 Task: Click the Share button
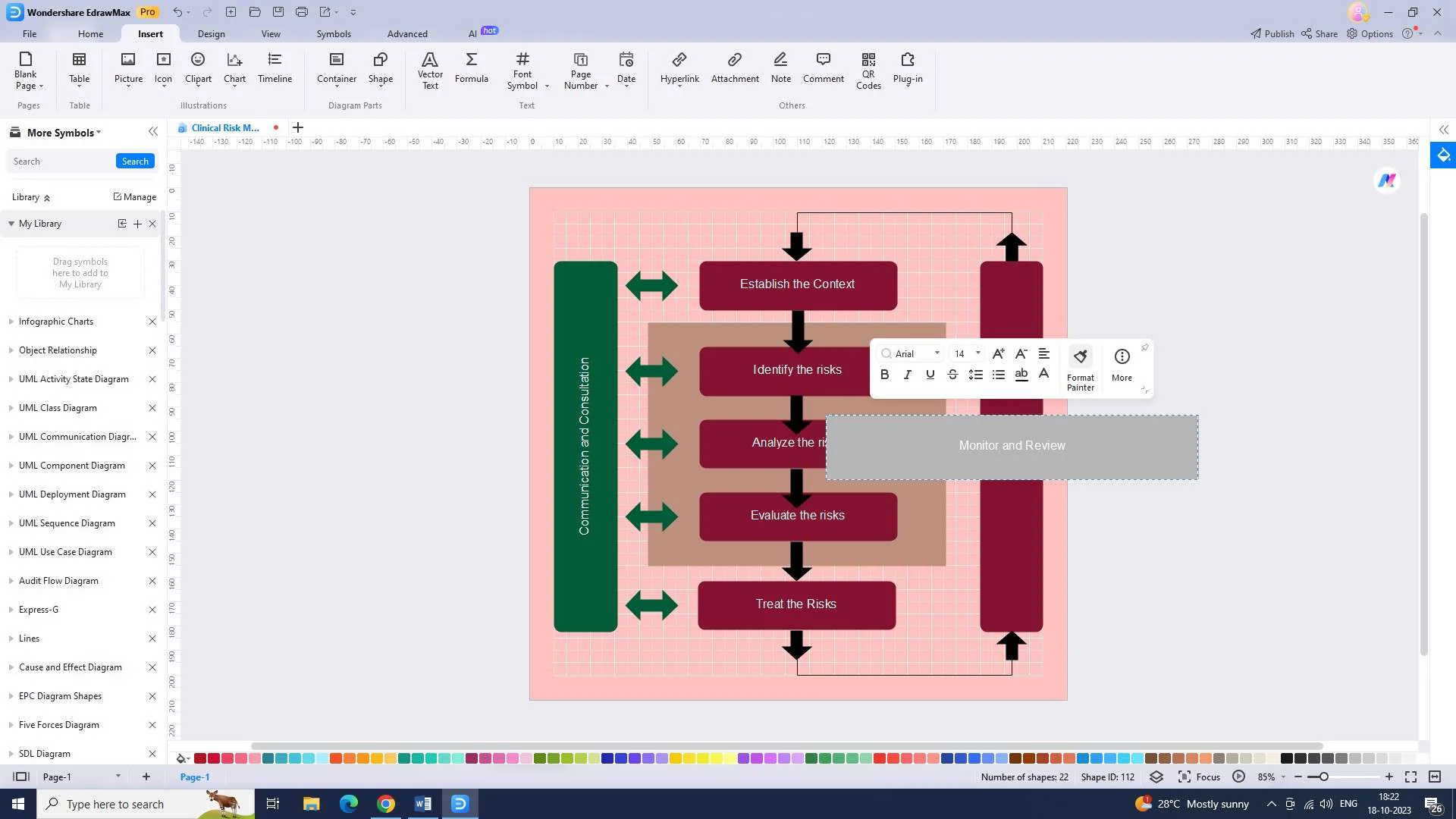[x=1320, y=33]
